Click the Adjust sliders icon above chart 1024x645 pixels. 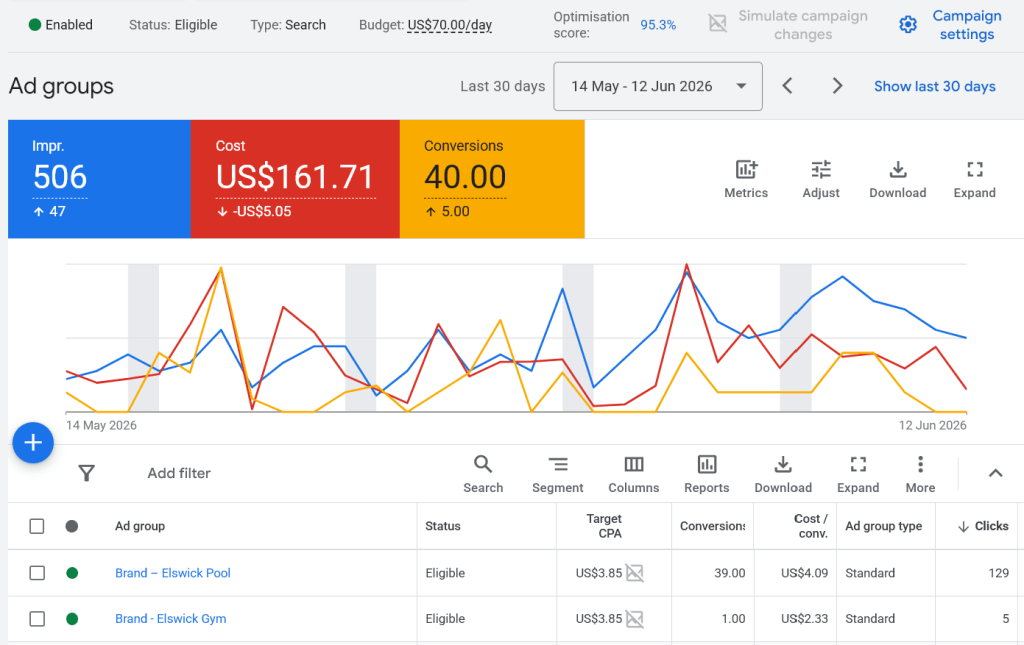click(821, 170)
